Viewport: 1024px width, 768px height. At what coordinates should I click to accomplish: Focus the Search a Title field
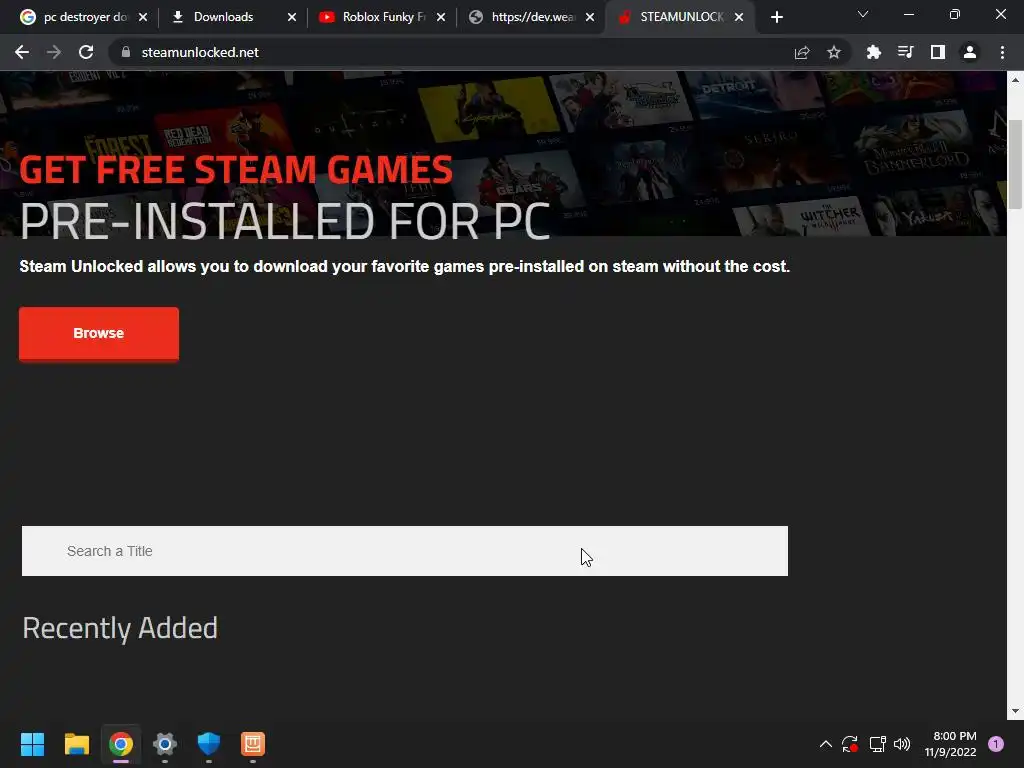point(405,551)
